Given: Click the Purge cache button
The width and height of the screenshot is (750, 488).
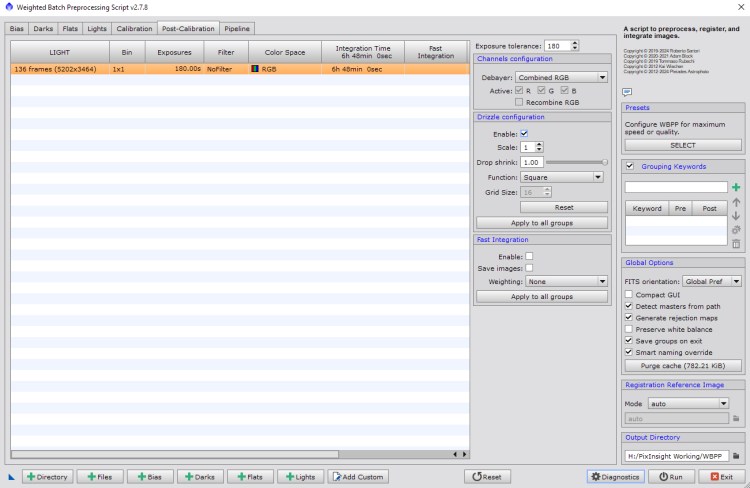Looking at the screenshot, I should tap(683, 366).
